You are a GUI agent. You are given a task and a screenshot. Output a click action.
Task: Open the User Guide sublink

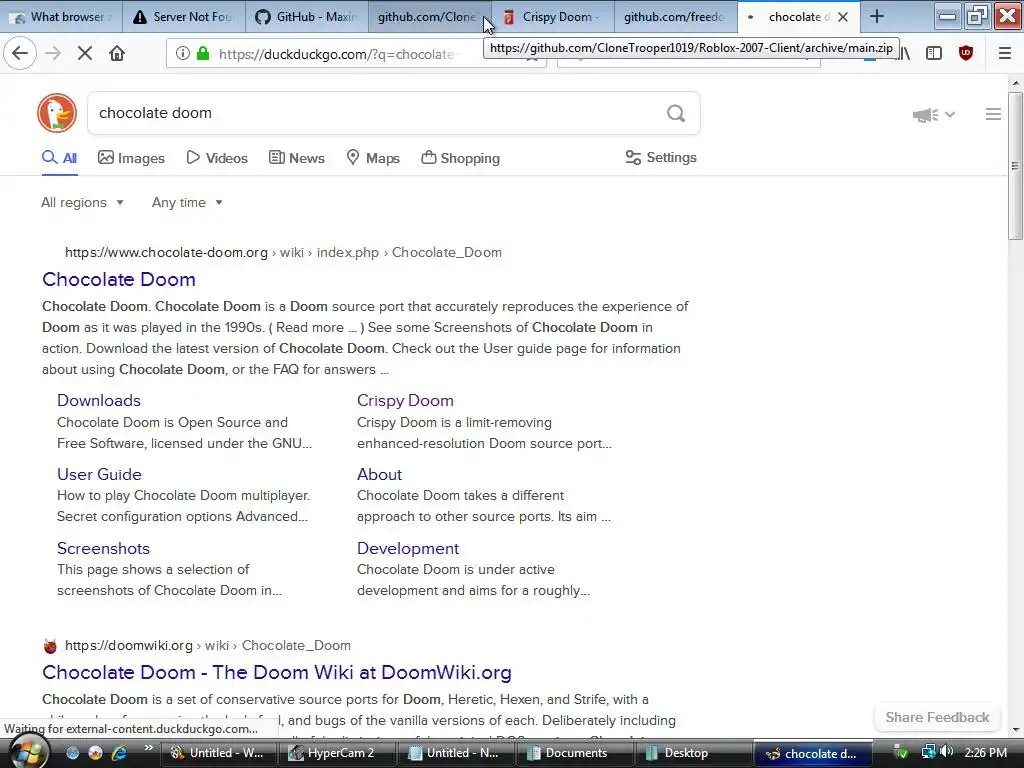coord(99,474)
